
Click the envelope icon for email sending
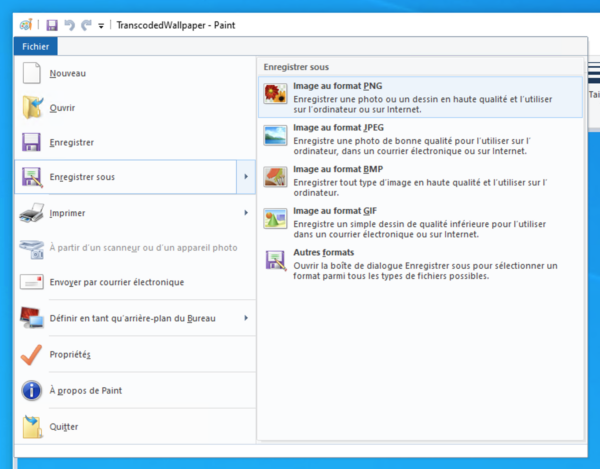point(31,282)
